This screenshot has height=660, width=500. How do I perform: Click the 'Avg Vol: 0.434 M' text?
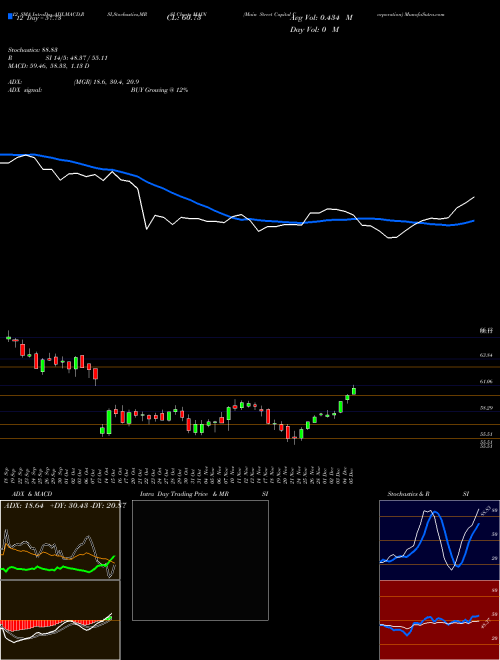[x=321, y=18]
